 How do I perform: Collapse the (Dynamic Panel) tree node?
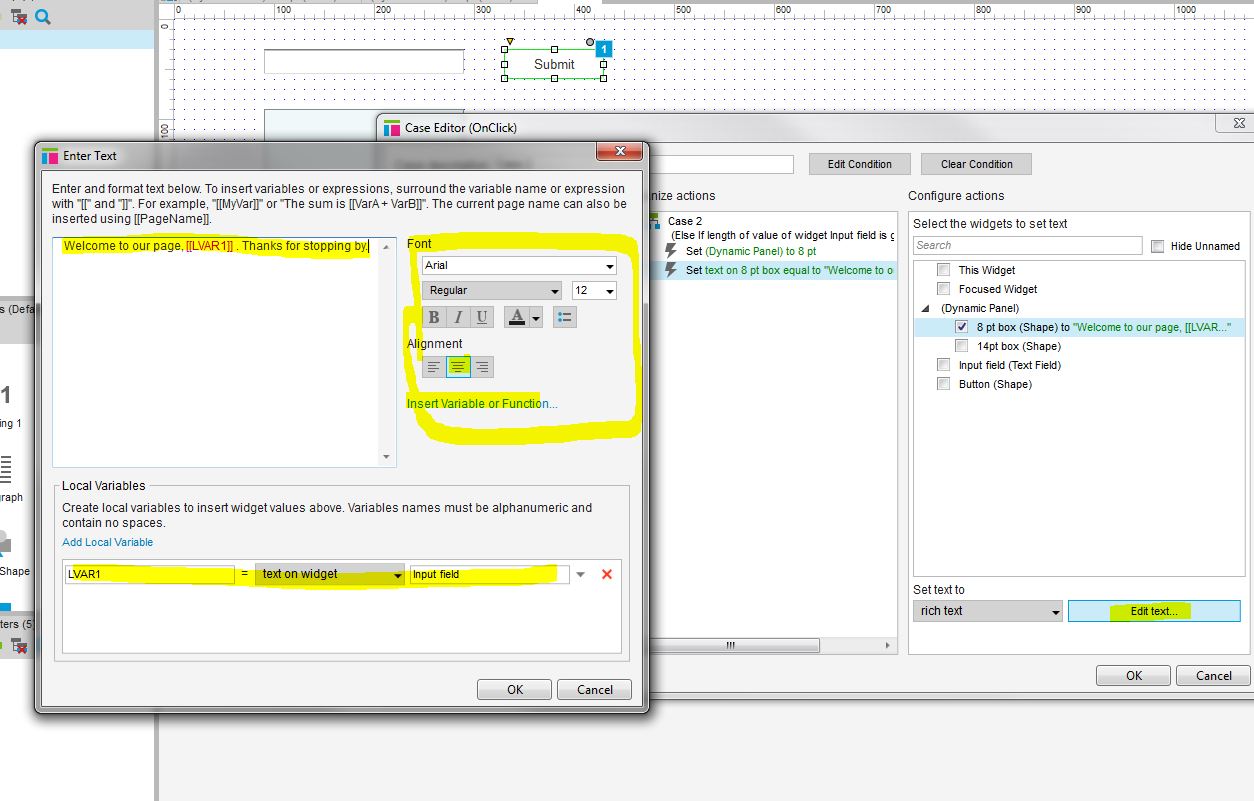(924, 309)
